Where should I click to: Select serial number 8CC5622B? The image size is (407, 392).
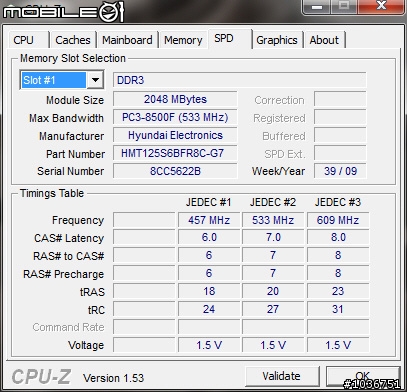pyautogui.click(x=175, y=171)
